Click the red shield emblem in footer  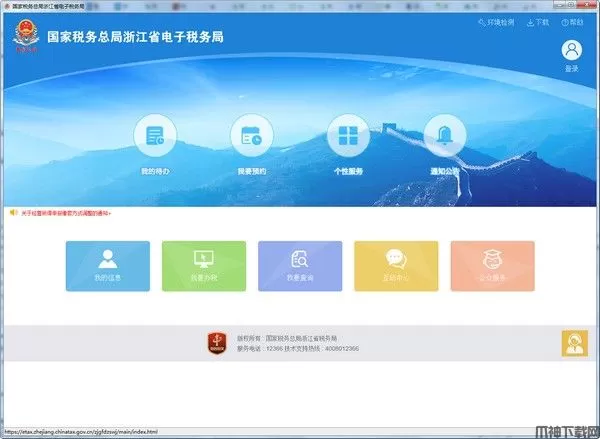click(217, 343)
